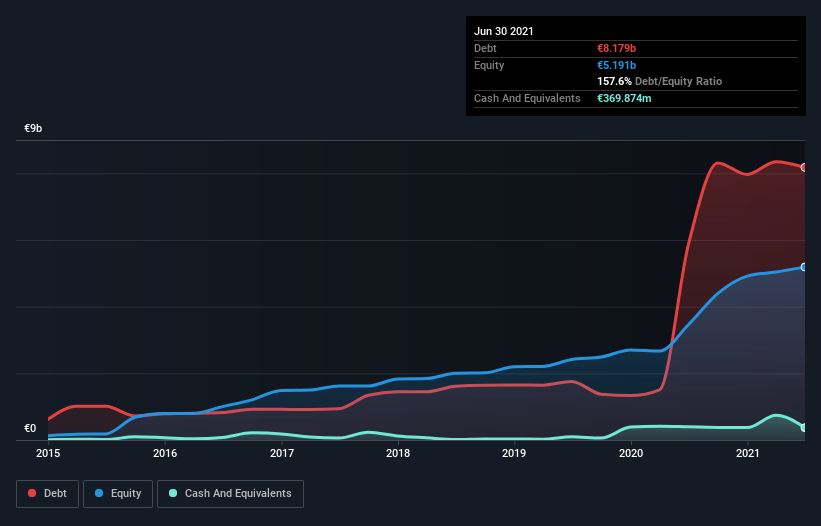Select the red Debt end-point marker
Screen dimensions: 821x526
pos(804,167)
